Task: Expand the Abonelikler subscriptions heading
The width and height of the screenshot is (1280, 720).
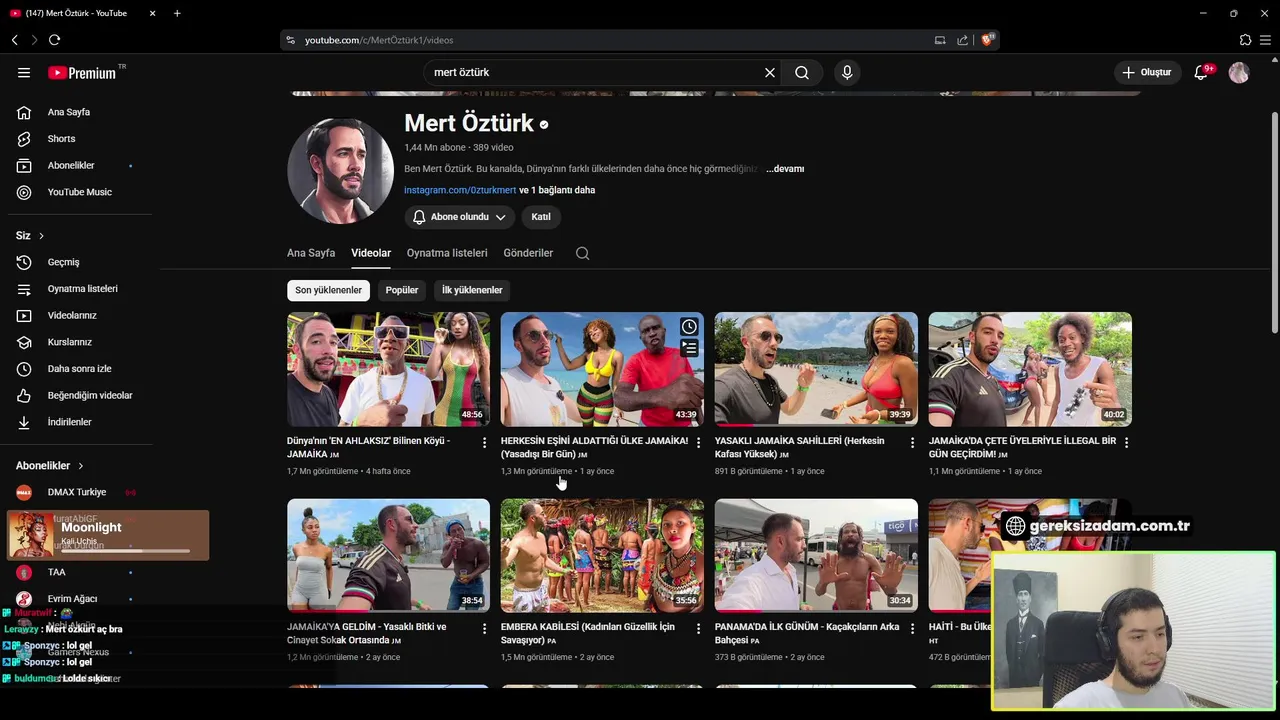Action: pyautogui.click(x=50, y=466)
